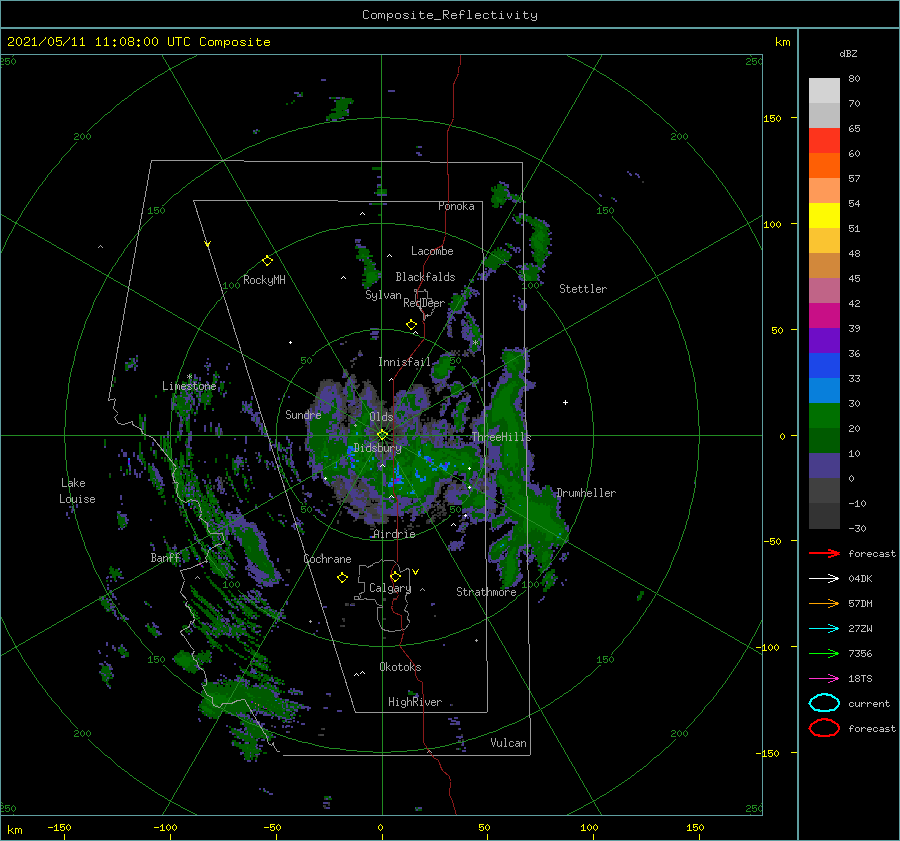
Task: Select the yellow 54 dBZ color swatch
Action: [x=824, y=215]
